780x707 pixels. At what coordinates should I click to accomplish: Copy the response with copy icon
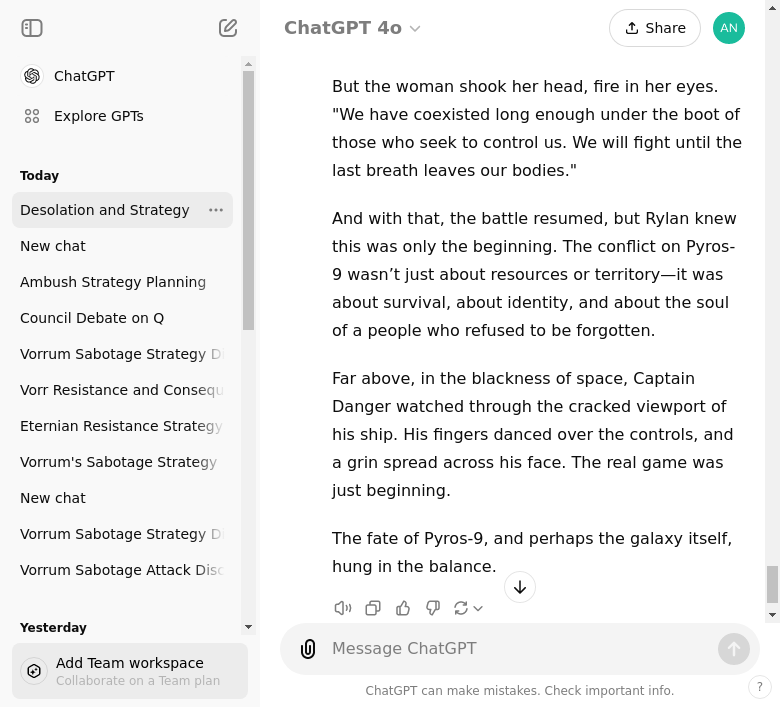[373, 608]
